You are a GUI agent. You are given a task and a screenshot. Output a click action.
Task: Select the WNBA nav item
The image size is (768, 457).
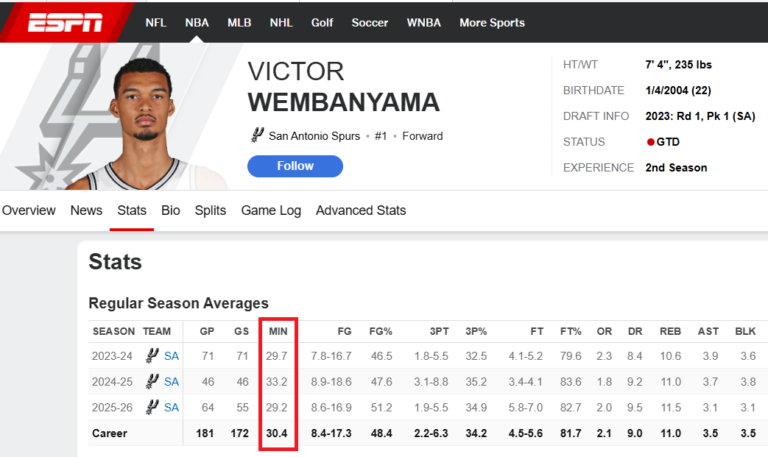click(x=423, y=22)
